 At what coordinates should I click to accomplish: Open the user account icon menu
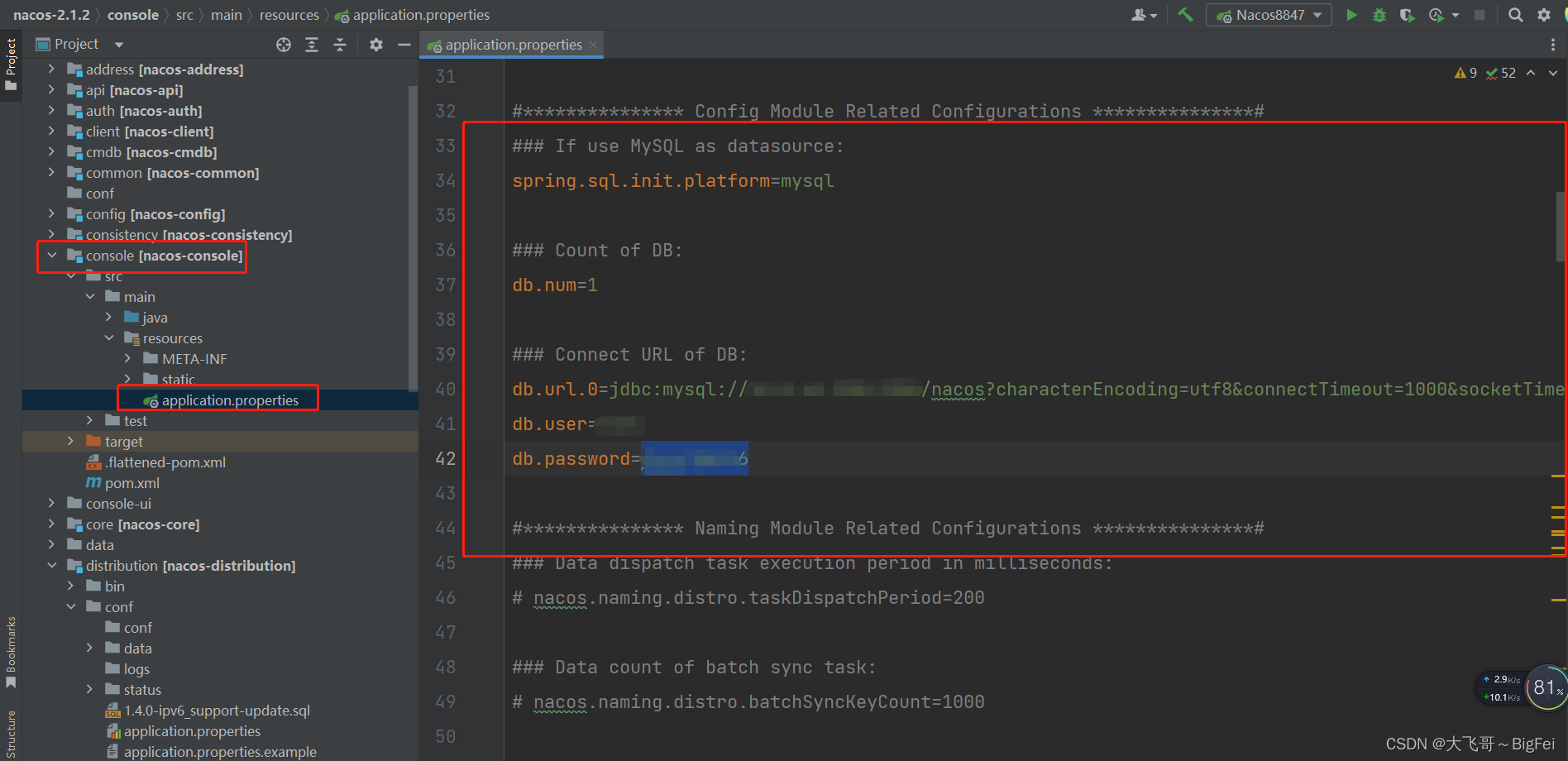pyautogui.click(x=1144, y=15)
